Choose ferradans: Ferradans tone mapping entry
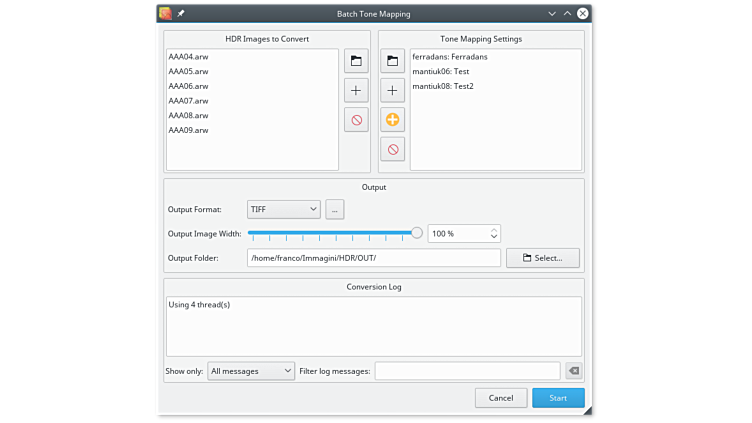Image resolution: width=752 pixels, height=423 pixels. click(x=449, y=57)
